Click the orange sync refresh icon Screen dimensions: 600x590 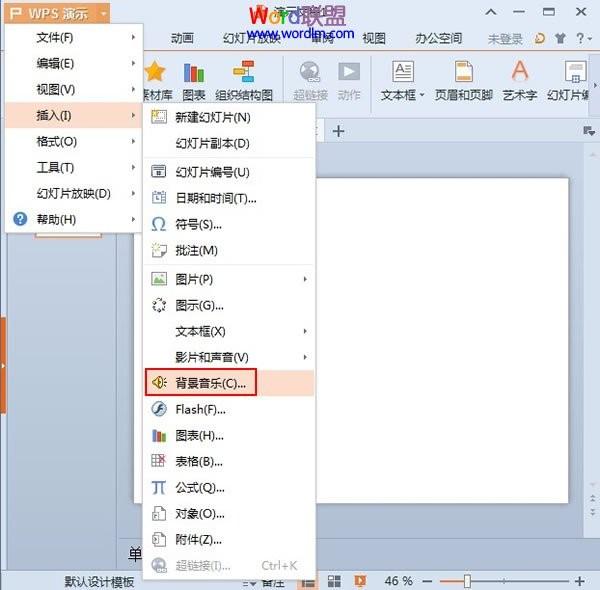[x=540, y=38]
